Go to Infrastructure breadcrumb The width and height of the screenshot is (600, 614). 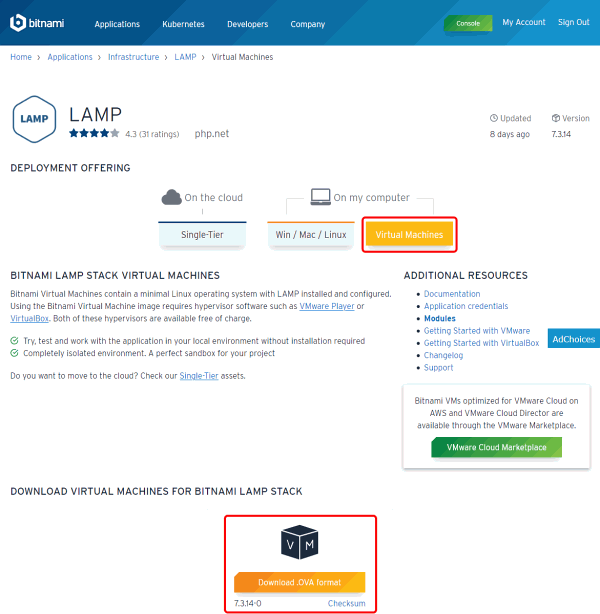134,57
